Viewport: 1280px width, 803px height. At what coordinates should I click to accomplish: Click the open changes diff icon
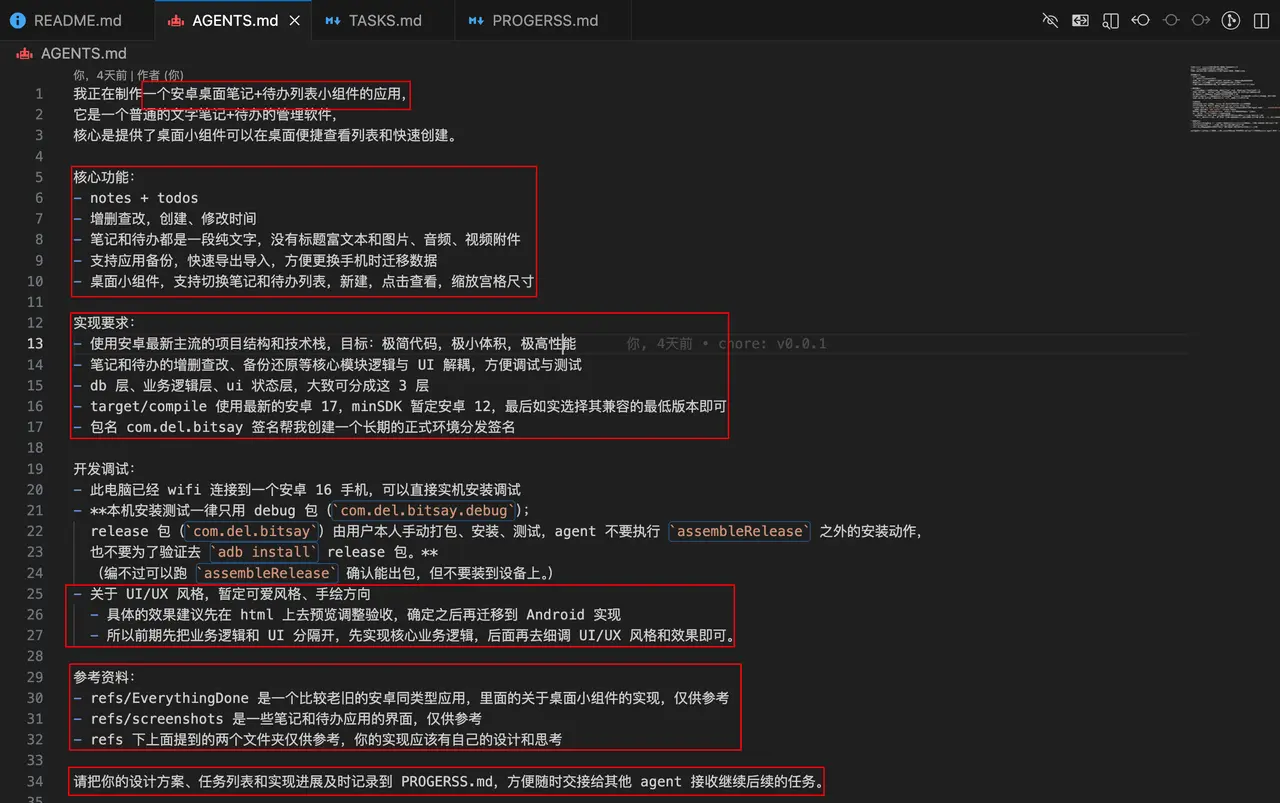[1080, 20]
